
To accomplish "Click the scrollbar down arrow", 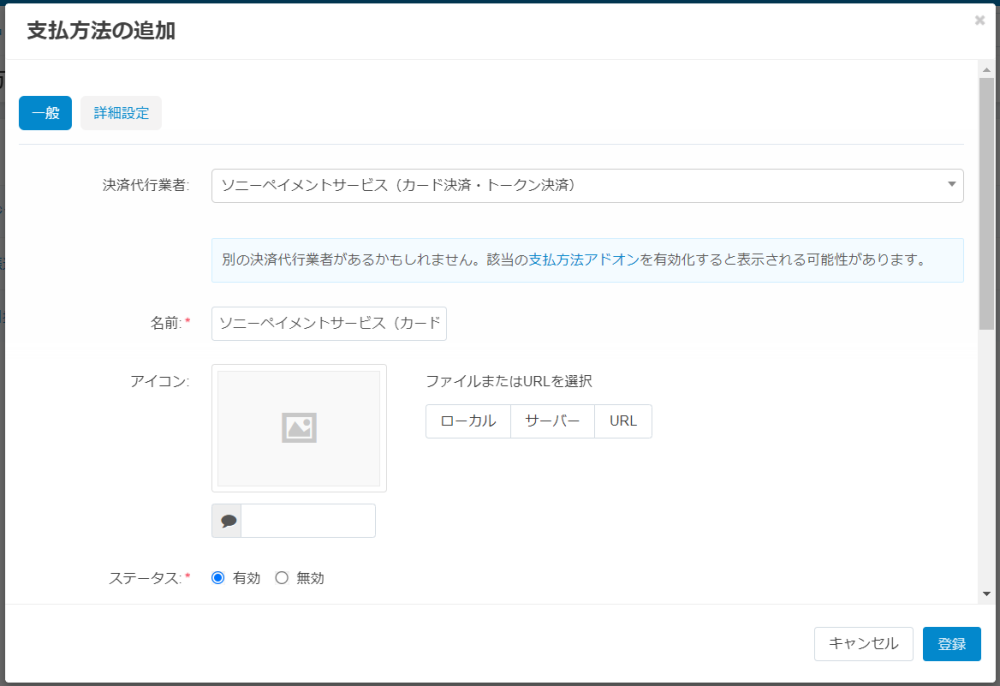I will [987, 594].
